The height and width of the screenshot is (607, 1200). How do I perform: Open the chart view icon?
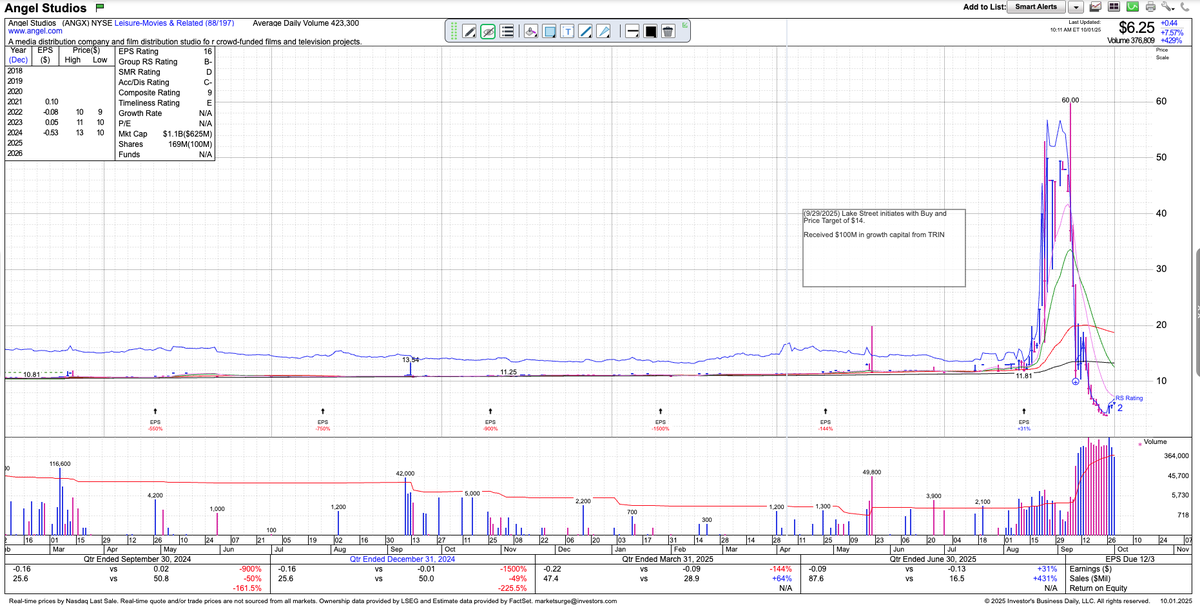click(x=1096, y=7)
